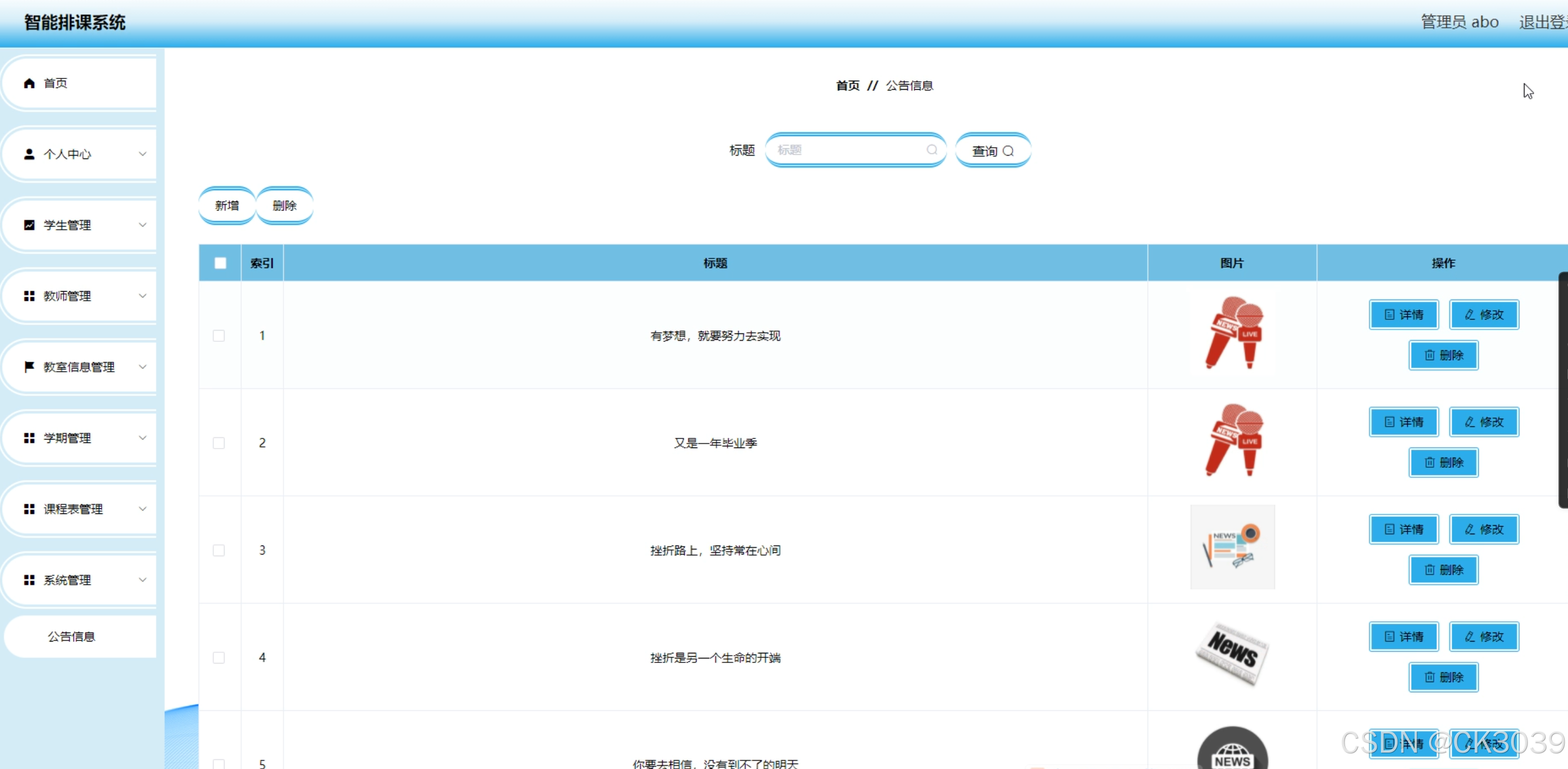Click the flag icon next to 教室信息管理
This screenshot has height=769, width=1568.
coord(29,367)
